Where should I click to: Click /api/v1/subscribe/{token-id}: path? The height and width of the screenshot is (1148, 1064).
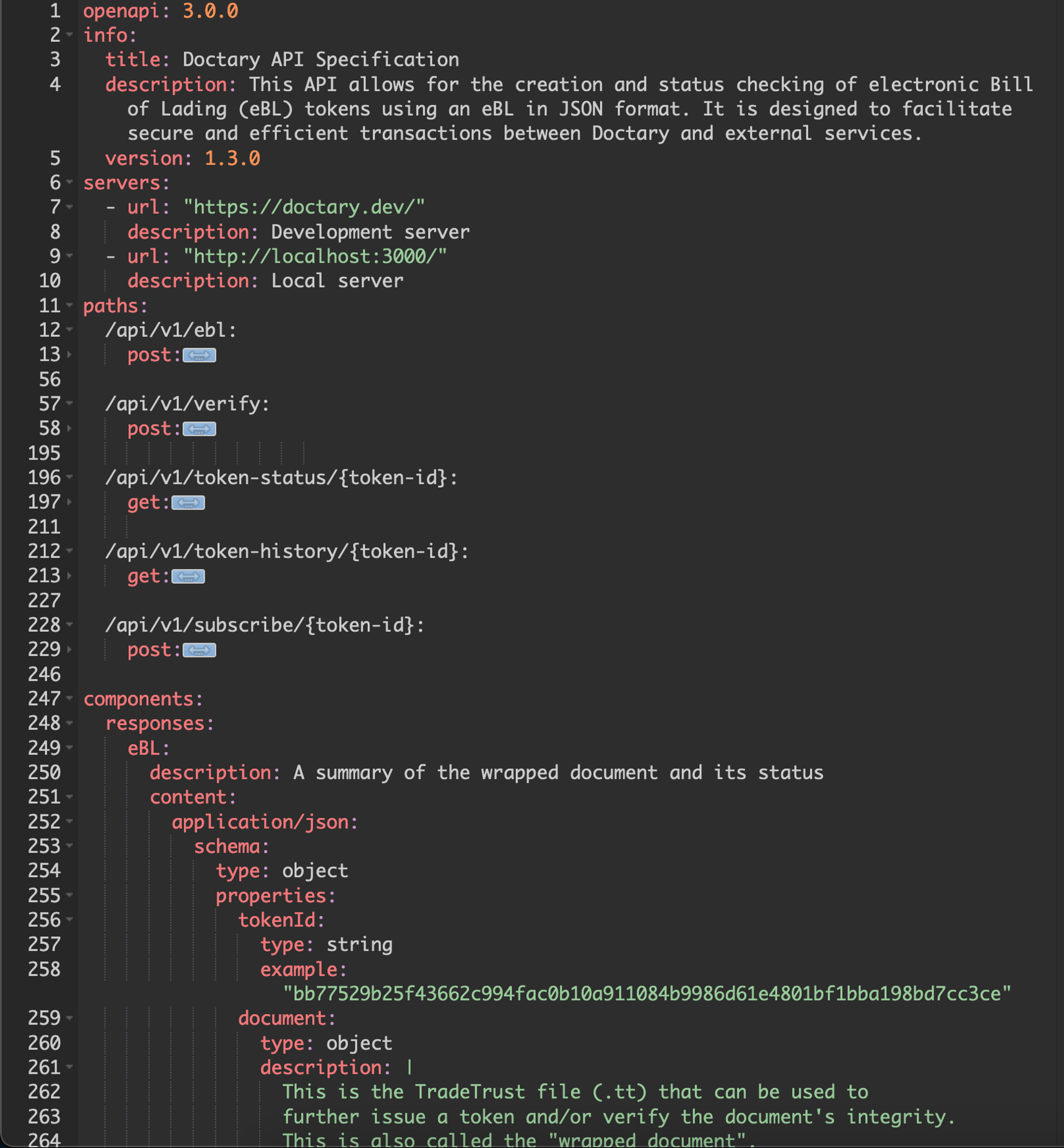tap(265, 625)
